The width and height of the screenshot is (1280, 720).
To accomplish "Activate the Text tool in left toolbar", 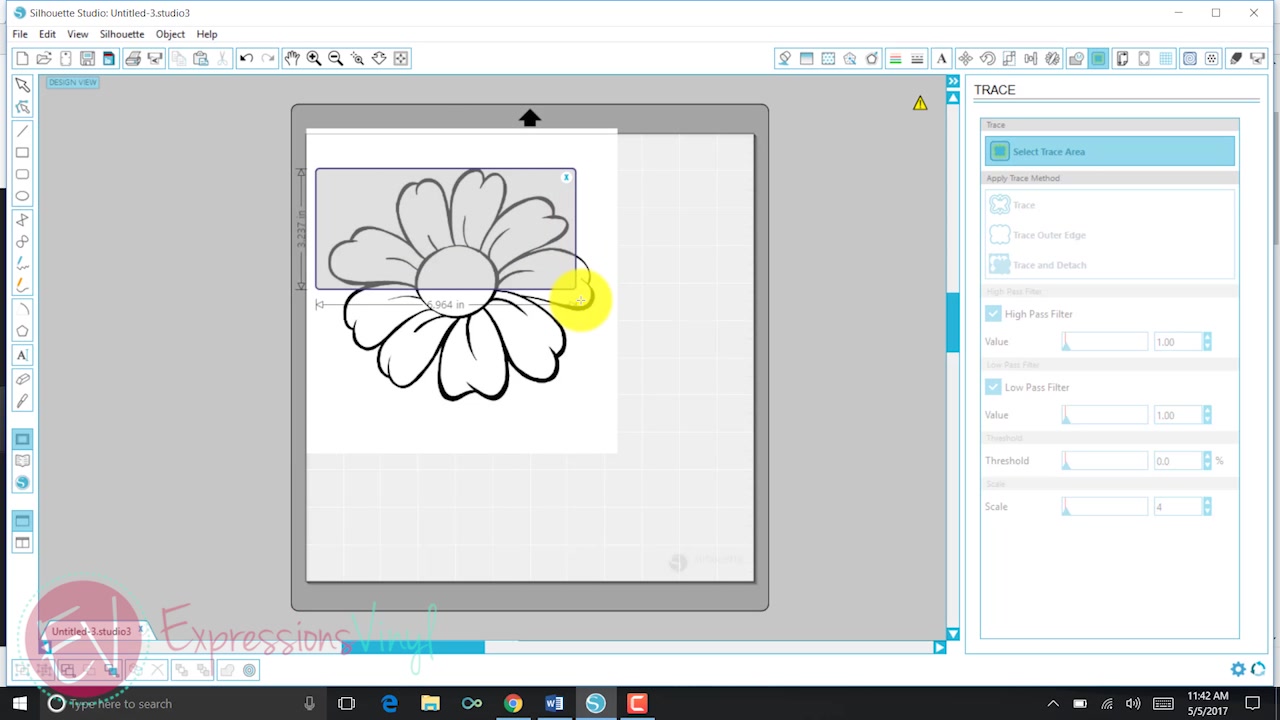I will (x=22, y=355).
